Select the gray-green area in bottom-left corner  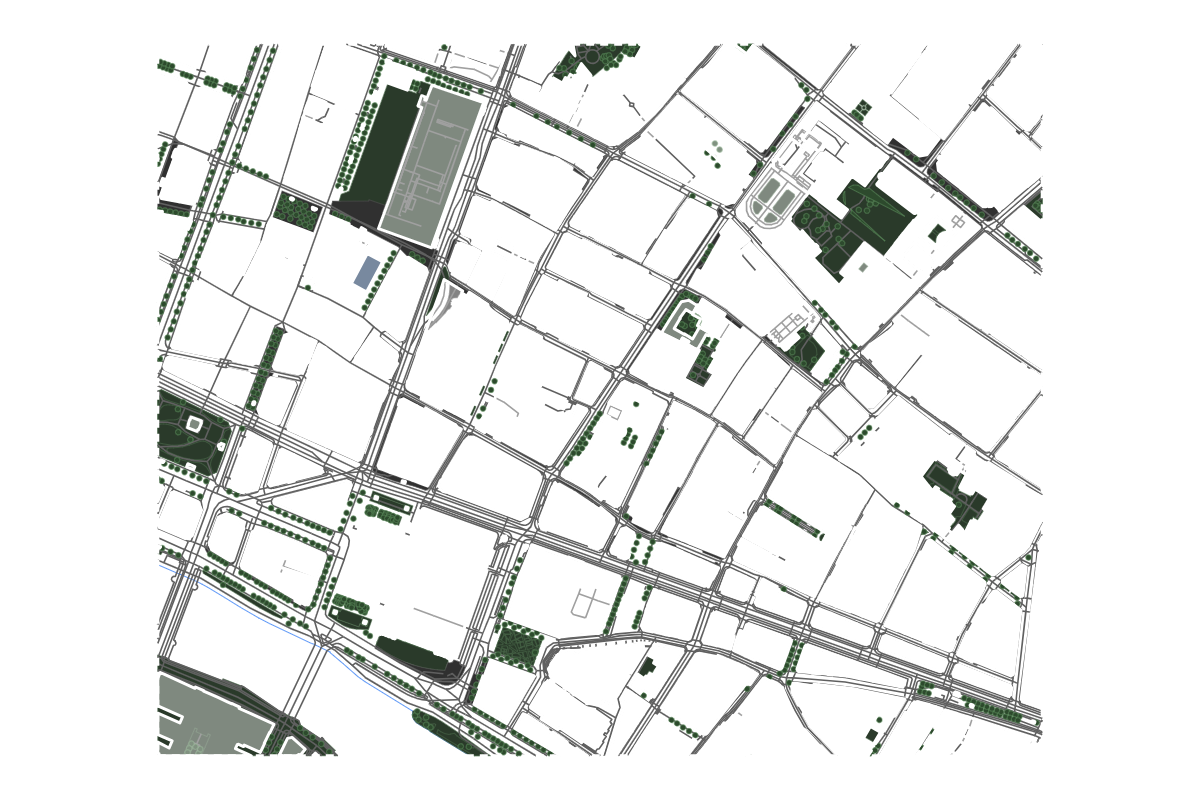pos(217,714)
